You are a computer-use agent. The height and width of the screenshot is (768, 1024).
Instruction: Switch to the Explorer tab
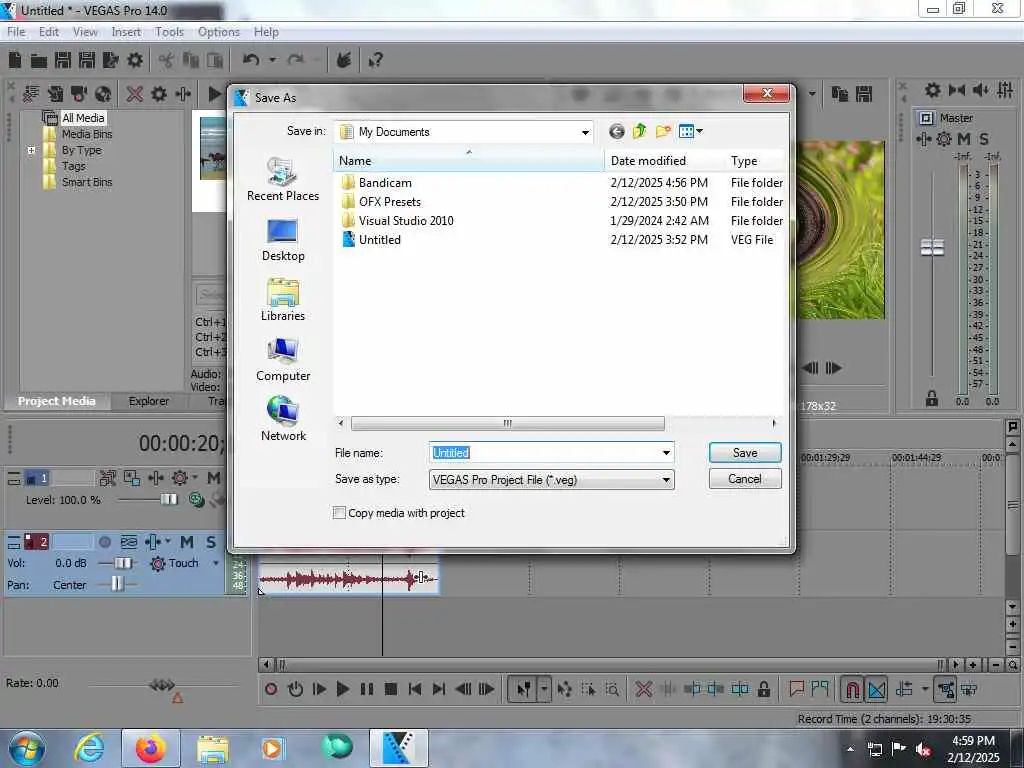[x=148, y=401]
